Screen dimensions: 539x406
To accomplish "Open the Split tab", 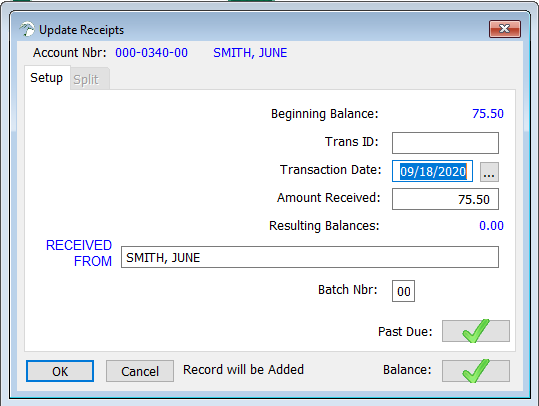I will (x=86, y=79).
